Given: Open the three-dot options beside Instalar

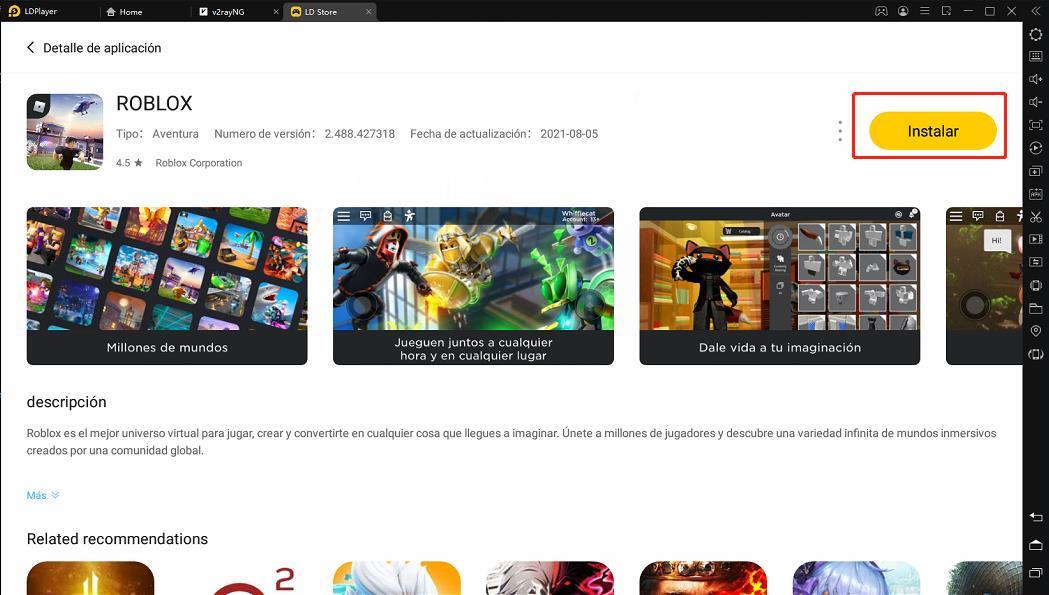Looking at the screenshot, I should [840, 131].
